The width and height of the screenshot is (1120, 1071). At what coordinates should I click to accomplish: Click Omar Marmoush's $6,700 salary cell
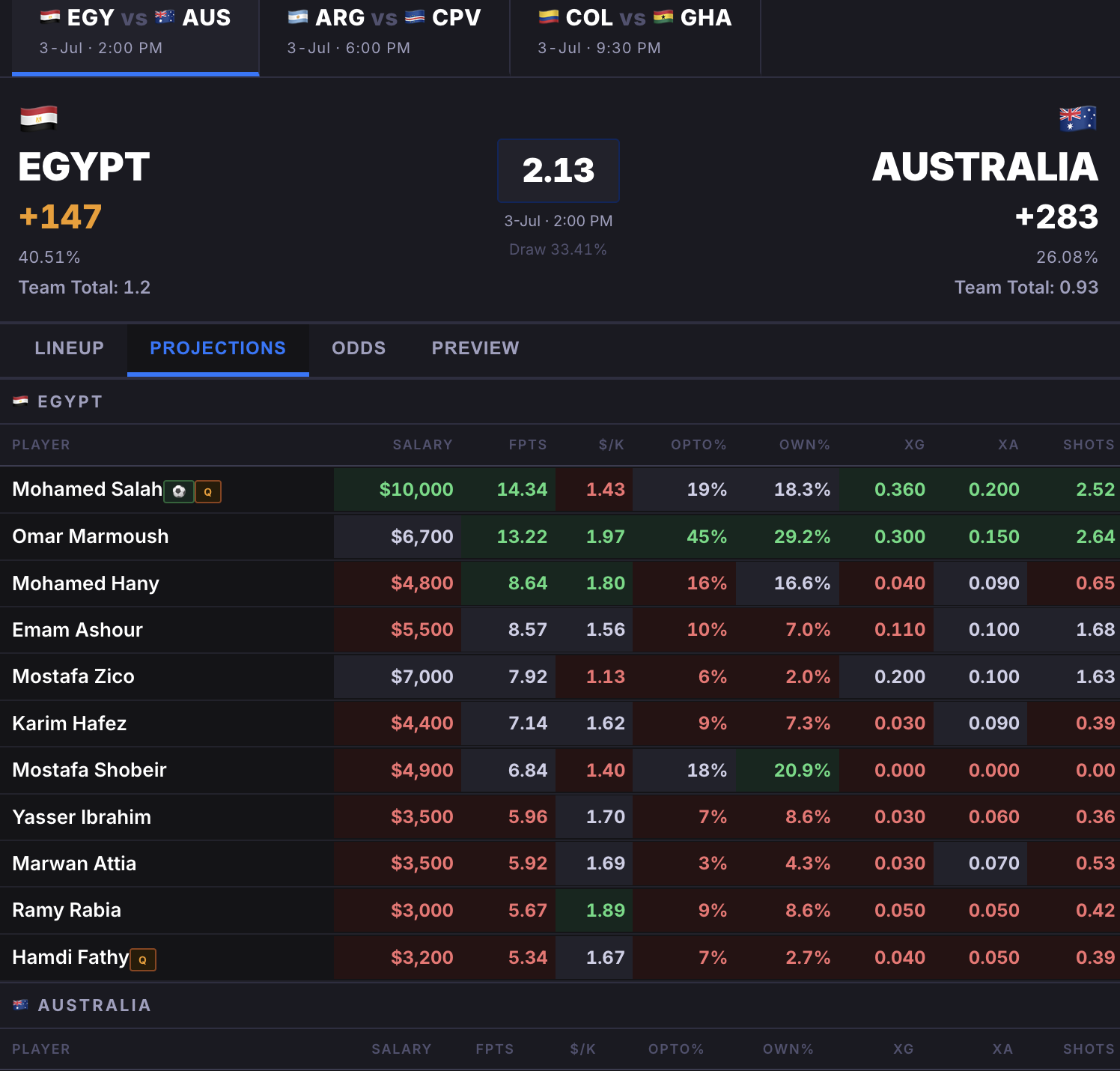click(398, 536)
